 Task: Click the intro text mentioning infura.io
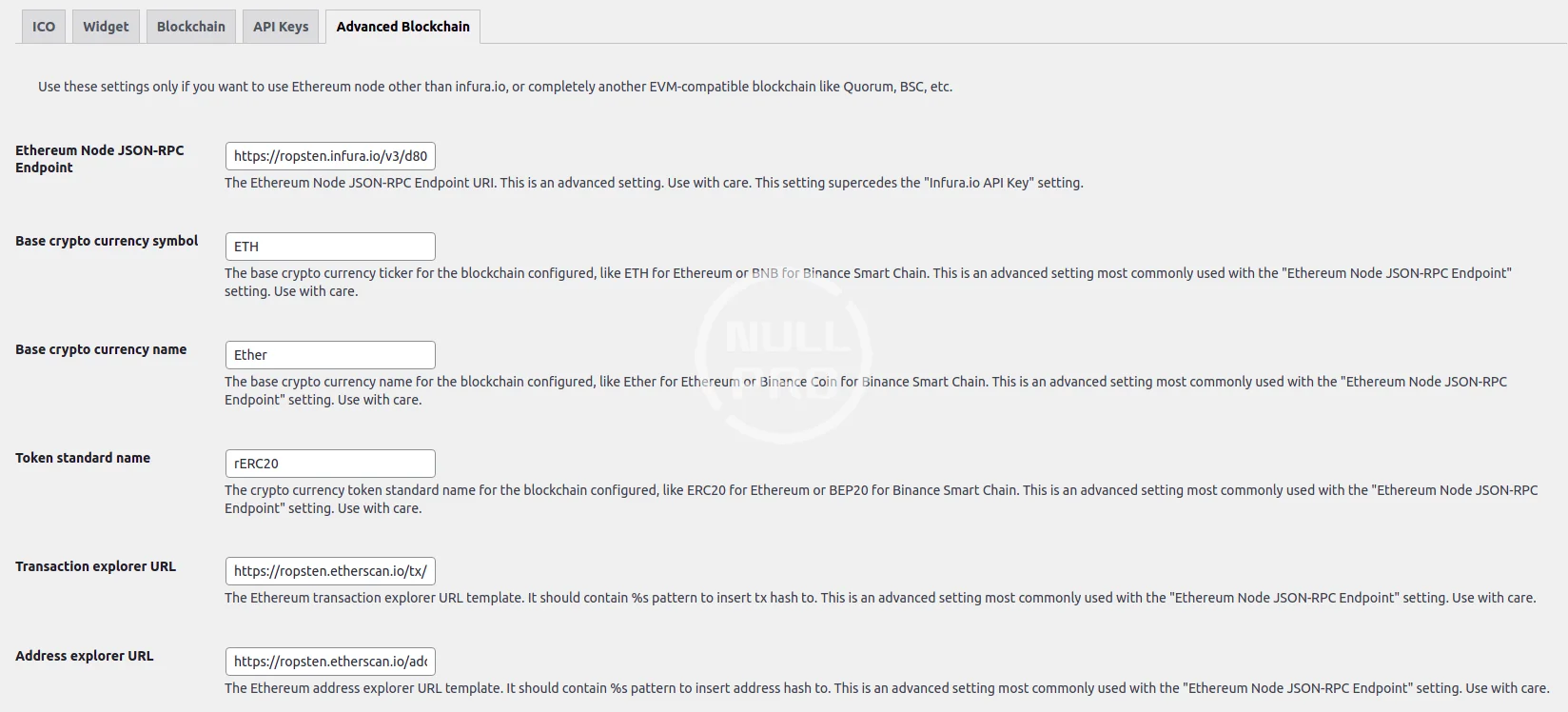(495, 87)
